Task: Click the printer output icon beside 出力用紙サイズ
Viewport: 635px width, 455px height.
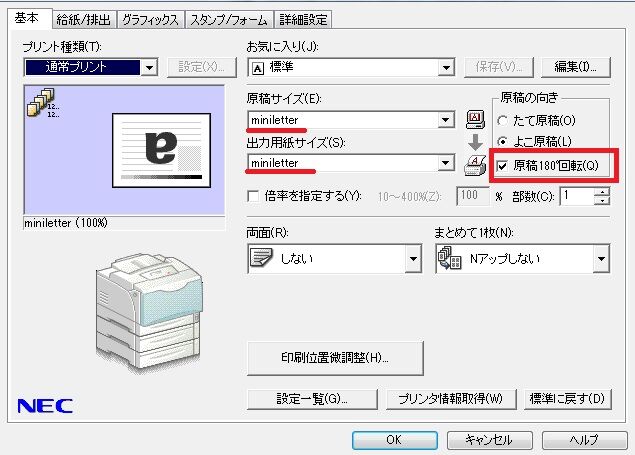Action: (475, 165)
